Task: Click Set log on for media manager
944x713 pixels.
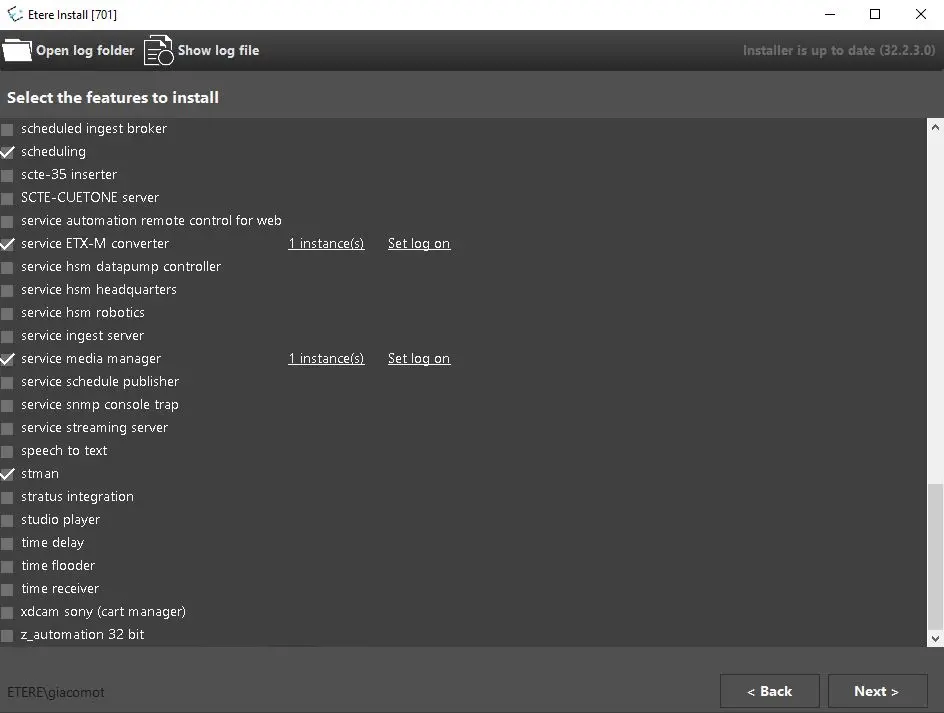Action: point(419,359)
